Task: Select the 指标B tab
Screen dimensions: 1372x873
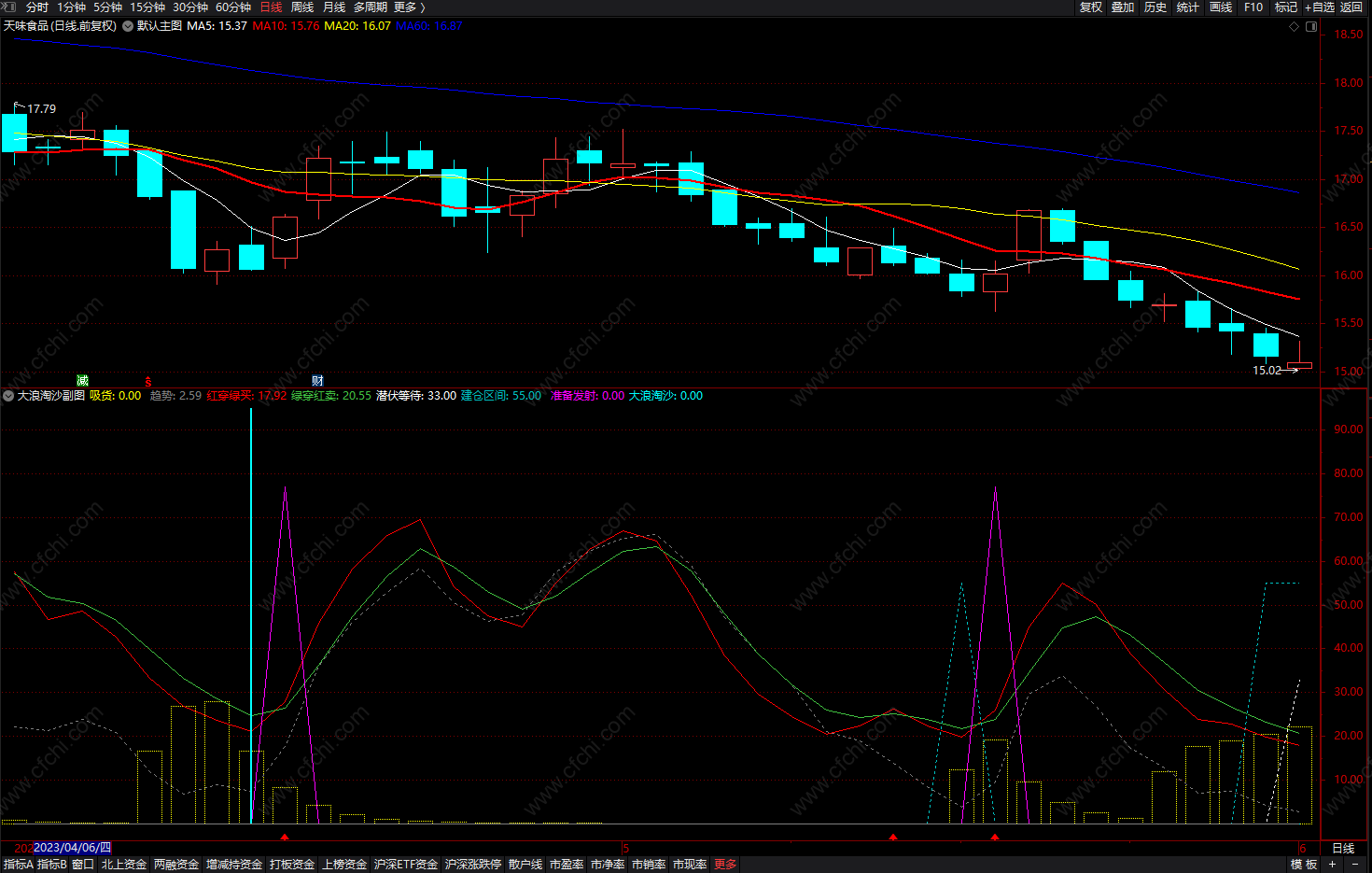Action: [x=52, y=865]
